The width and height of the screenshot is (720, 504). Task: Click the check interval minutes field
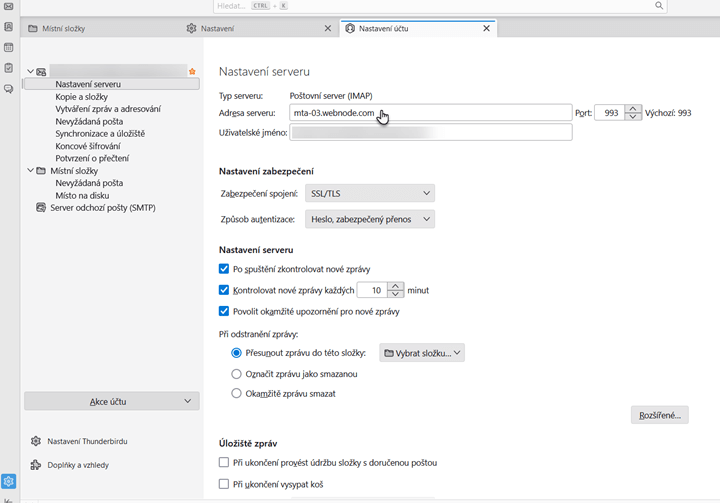click(373, 290)
